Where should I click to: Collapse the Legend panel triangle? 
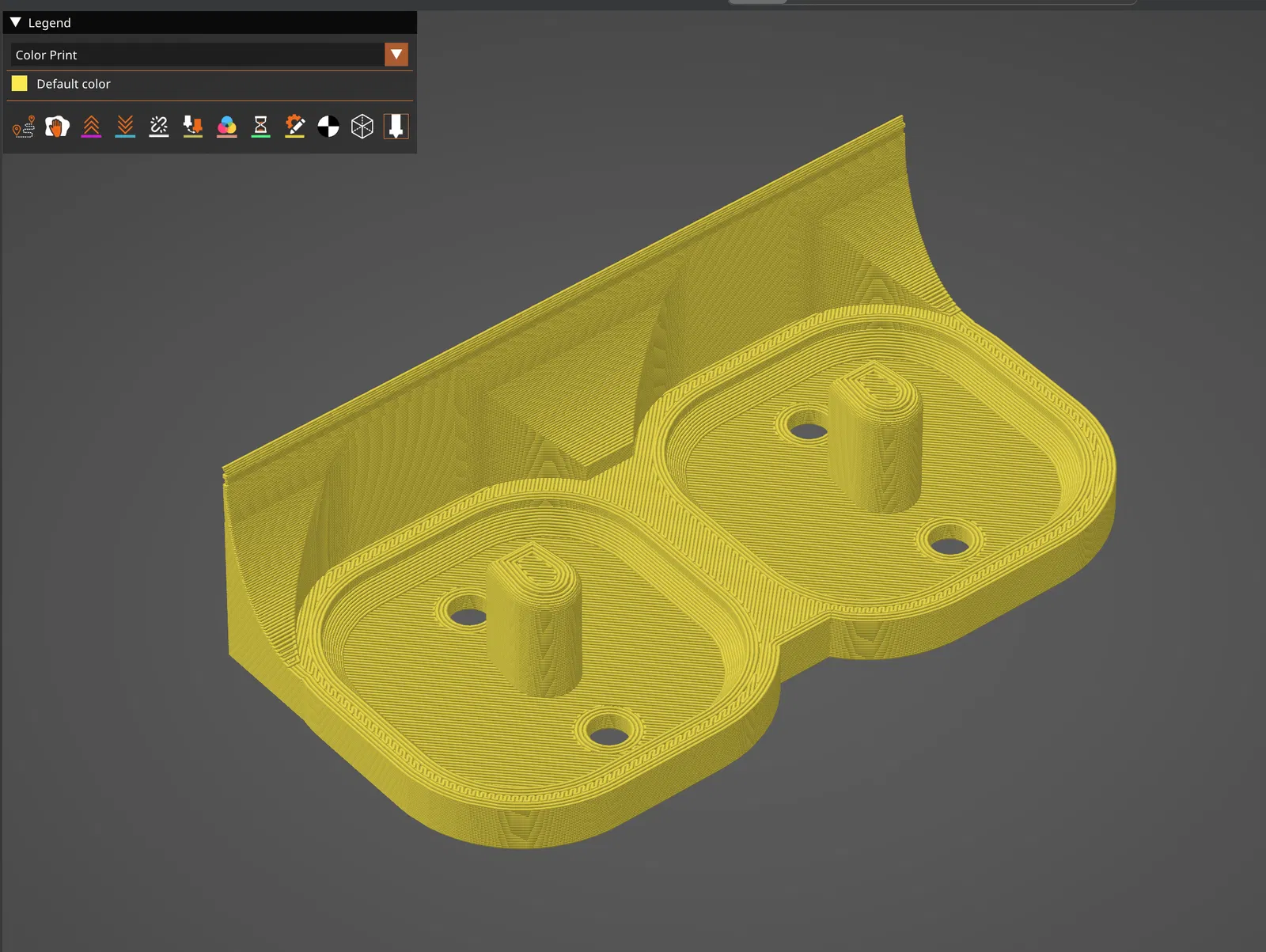tap(16, 22)
